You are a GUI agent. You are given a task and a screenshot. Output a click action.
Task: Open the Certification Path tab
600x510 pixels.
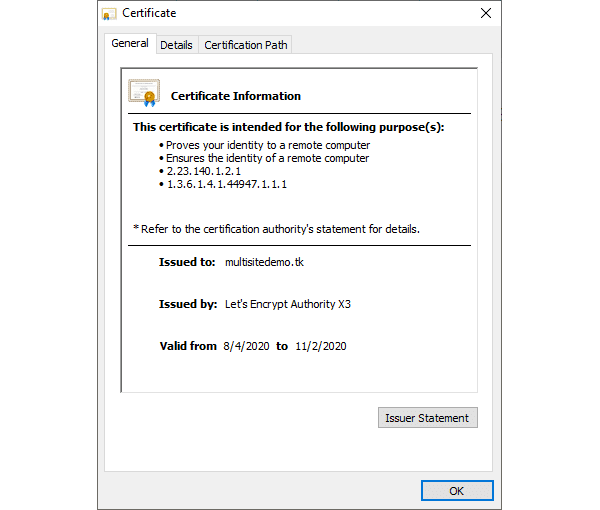click(x=246, y=45)
